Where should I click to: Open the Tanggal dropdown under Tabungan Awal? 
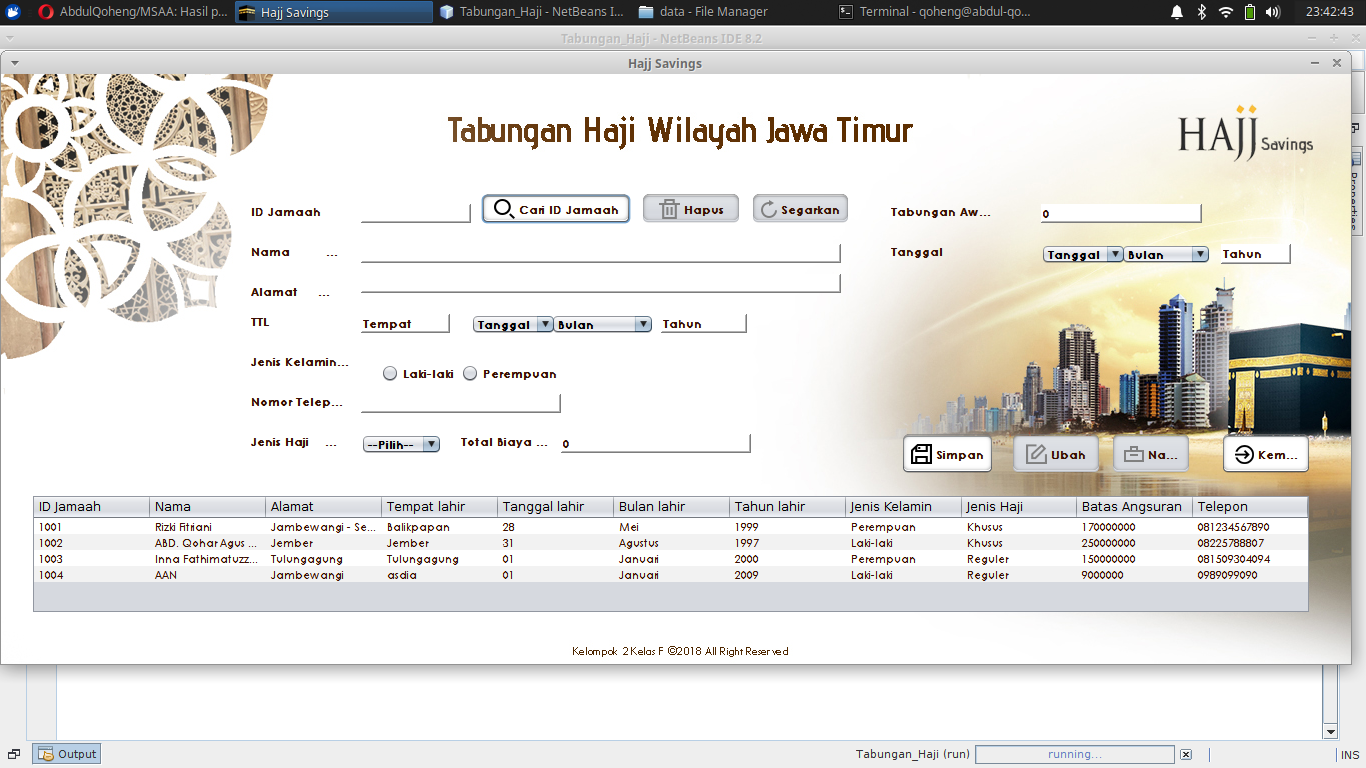(x=1083, y=254)
